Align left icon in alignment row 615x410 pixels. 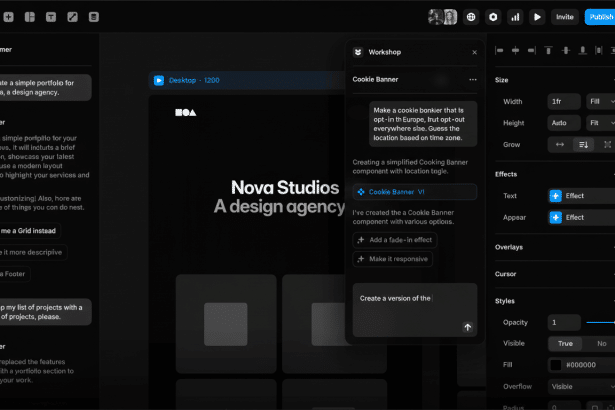click(x=499, y=50)
